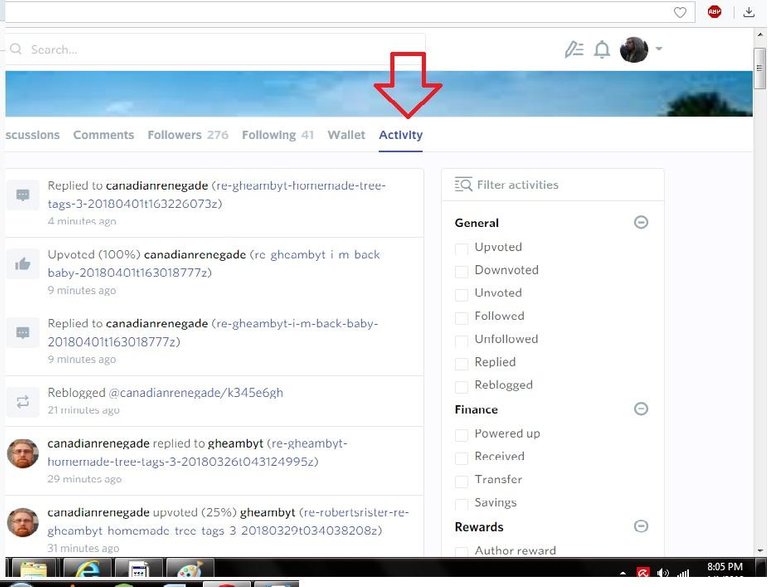Enable the Upvoted filter checkbox
The height and width of the screenshot is (587, 768).
tap(461, 248)
